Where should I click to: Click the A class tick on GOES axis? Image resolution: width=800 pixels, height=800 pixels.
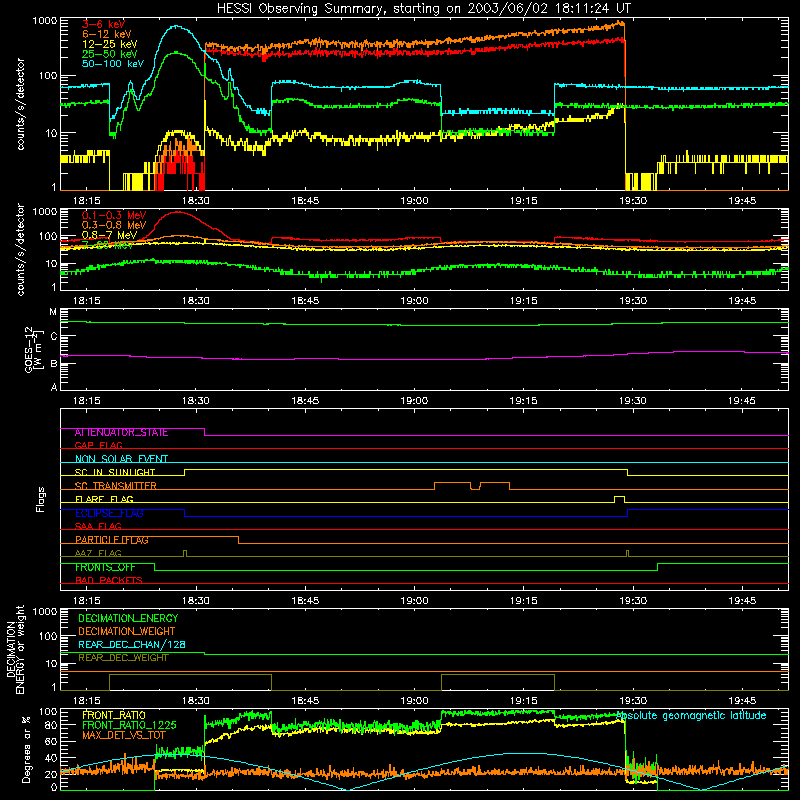point(54,387)
